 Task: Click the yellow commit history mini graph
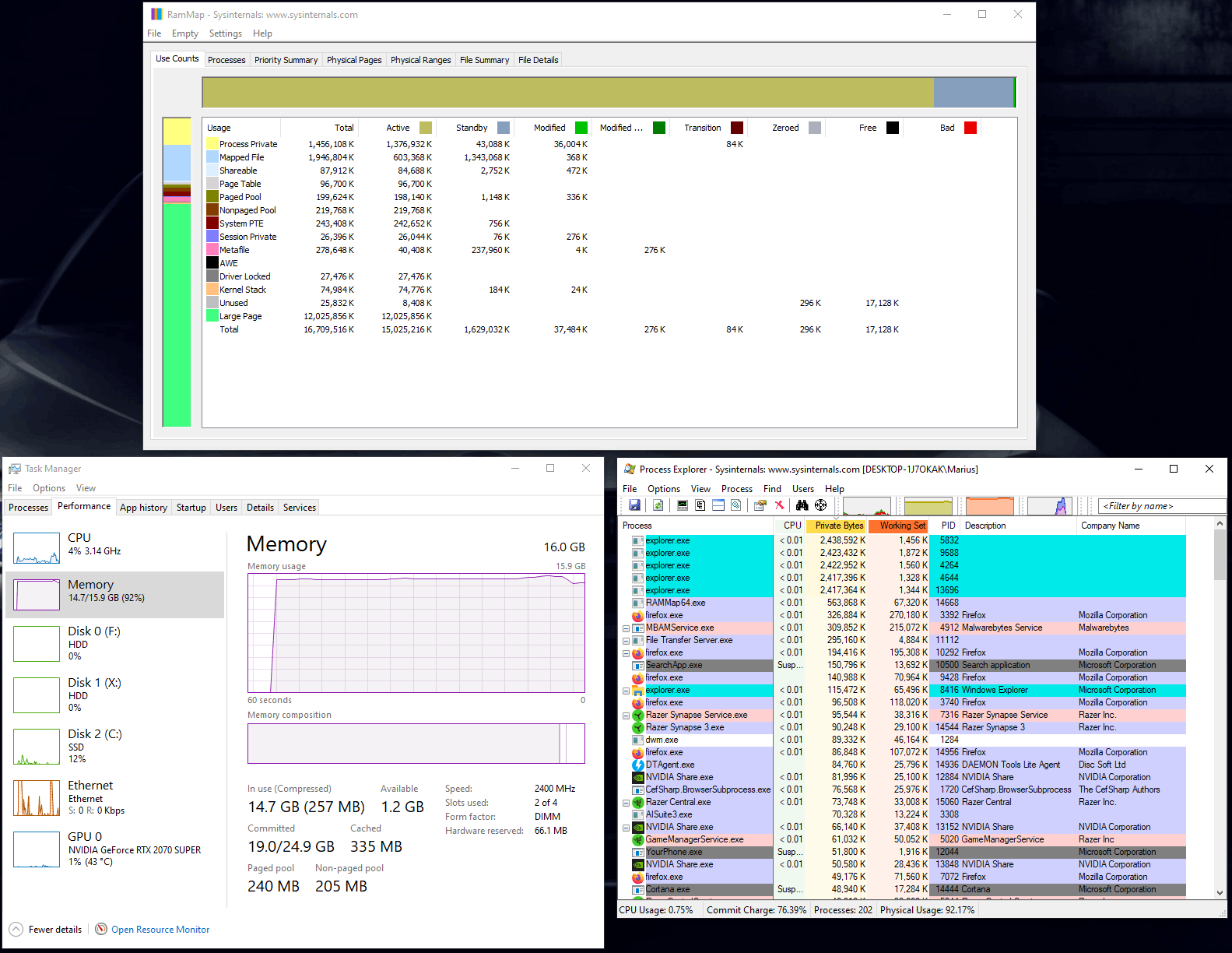[928, 506]
